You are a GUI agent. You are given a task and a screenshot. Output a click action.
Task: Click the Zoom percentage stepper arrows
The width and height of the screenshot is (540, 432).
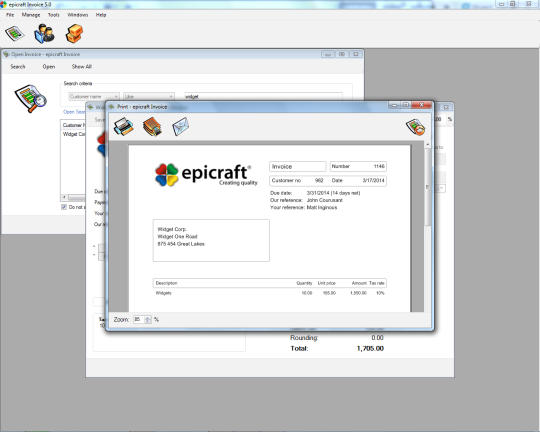coord(147,319)
